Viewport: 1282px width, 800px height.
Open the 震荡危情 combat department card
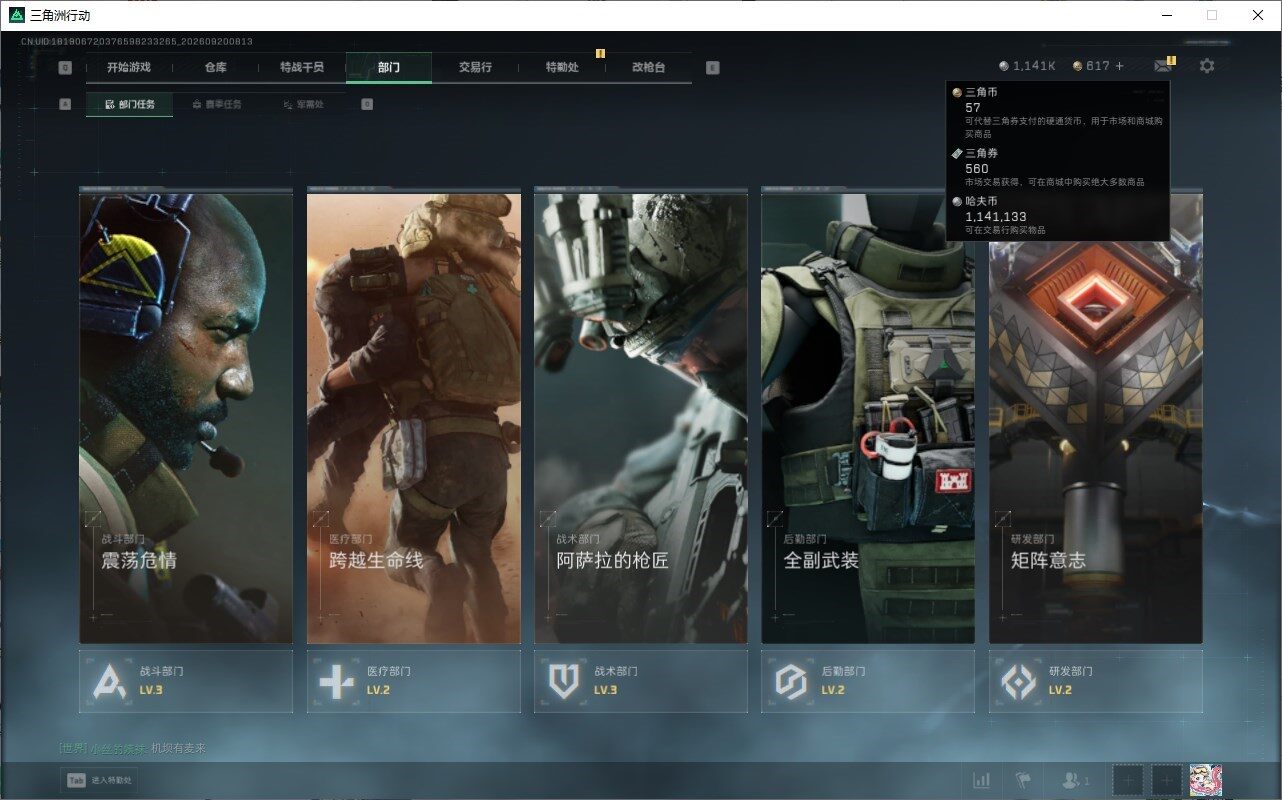[186, 418]
